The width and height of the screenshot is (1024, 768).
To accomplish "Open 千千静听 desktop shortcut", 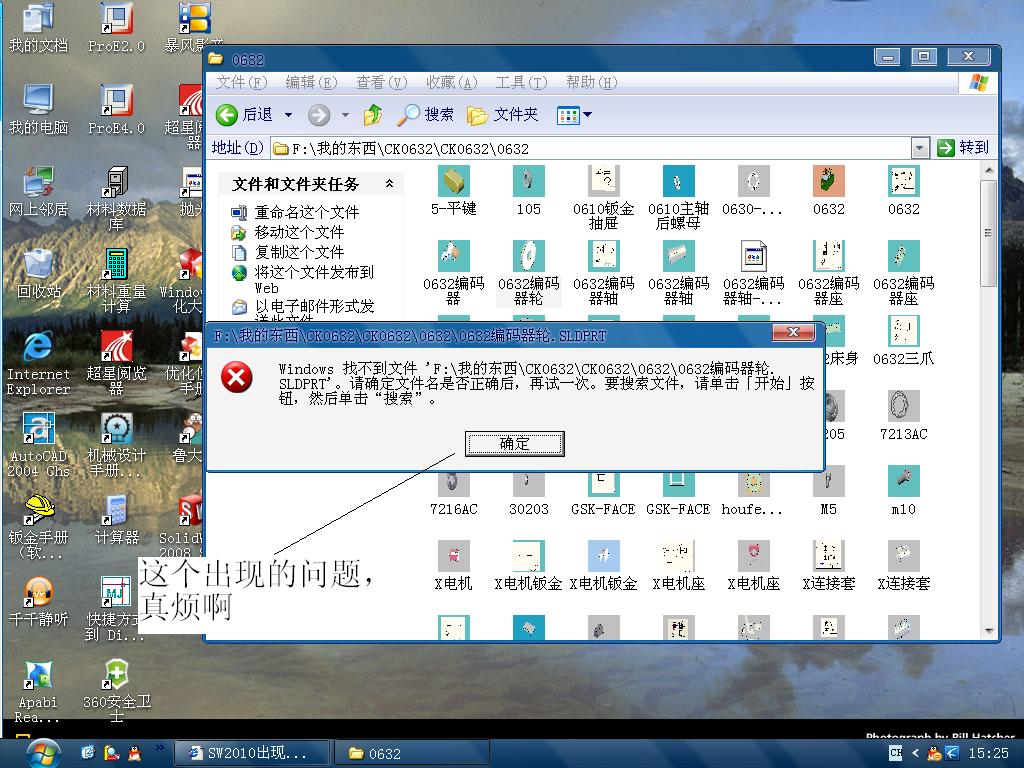I will point(38,601).
